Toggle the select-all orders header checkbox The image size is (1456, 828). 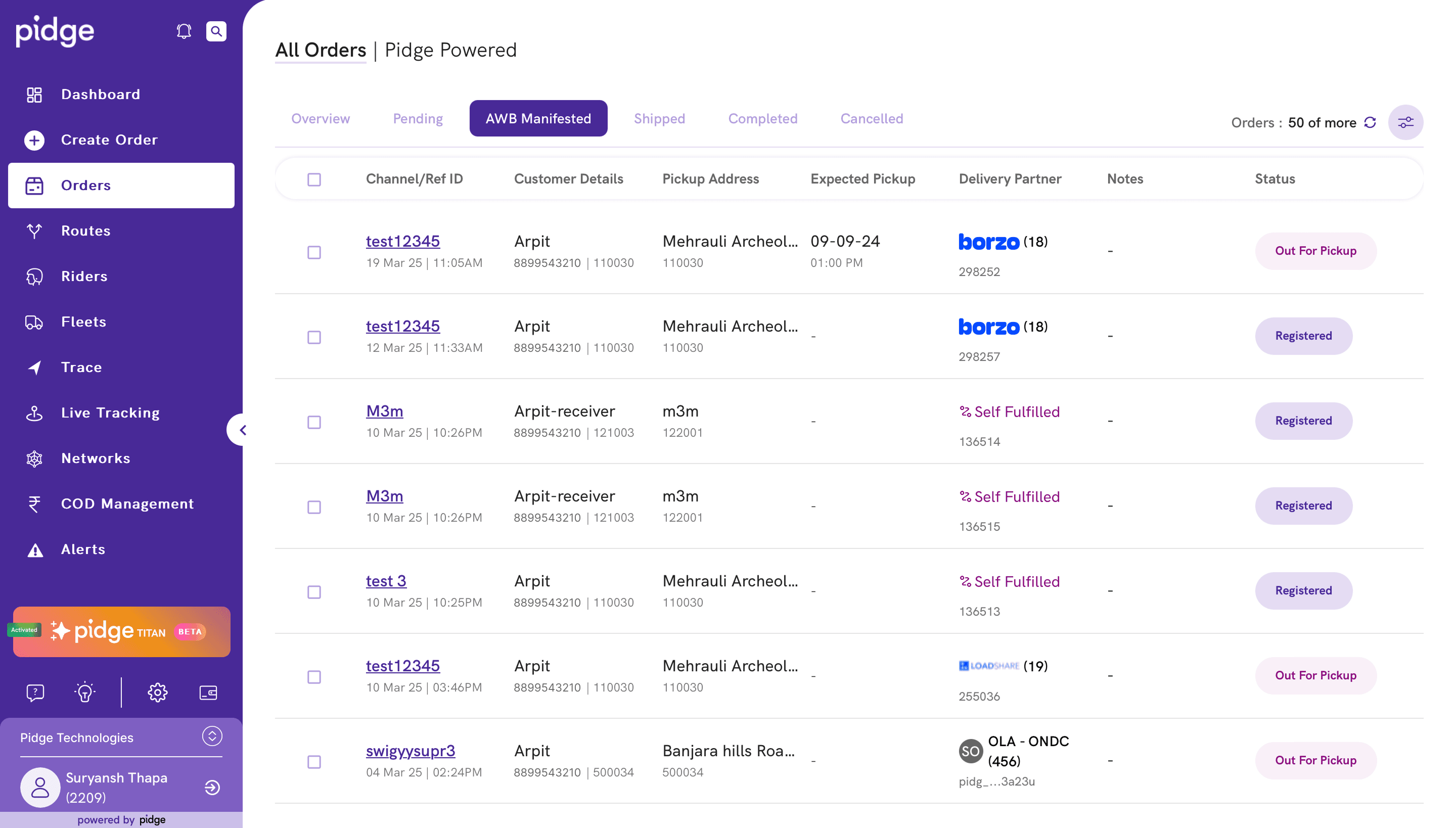pyautogui.click(x=314, y=180)
